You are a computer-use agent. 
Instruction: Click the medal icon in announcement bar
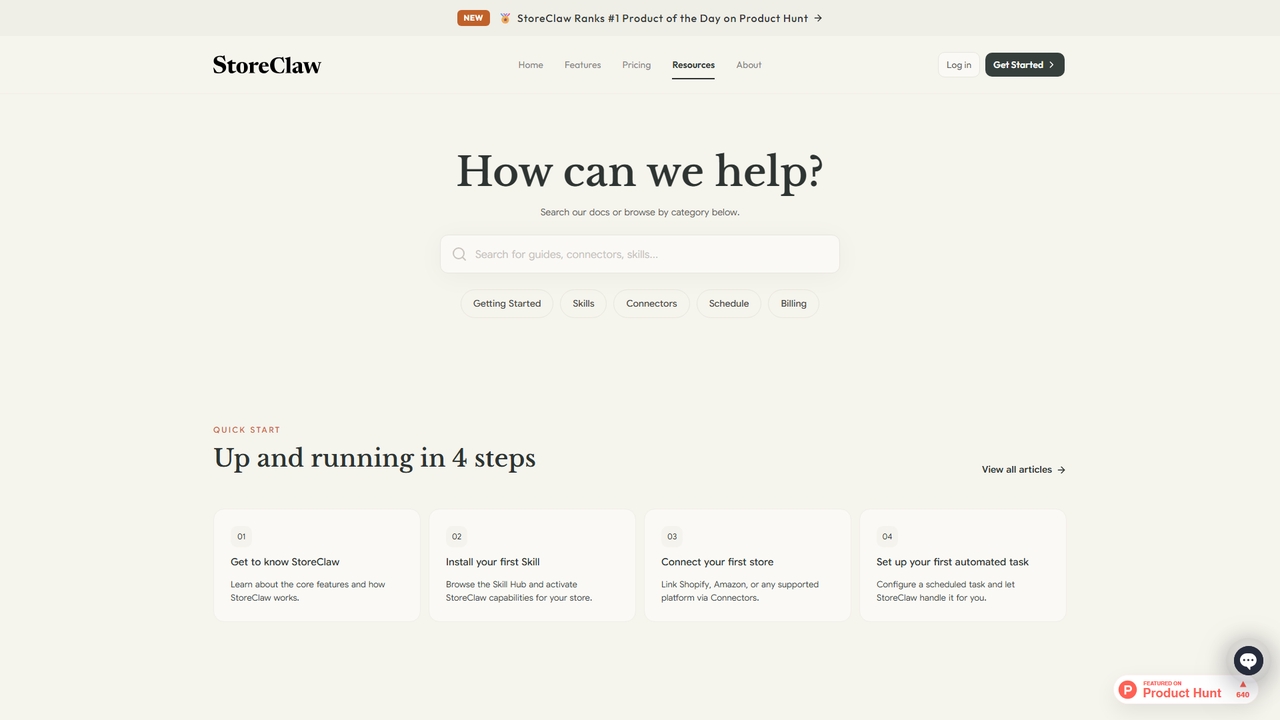pyautogui.click(x=505, y=18)
